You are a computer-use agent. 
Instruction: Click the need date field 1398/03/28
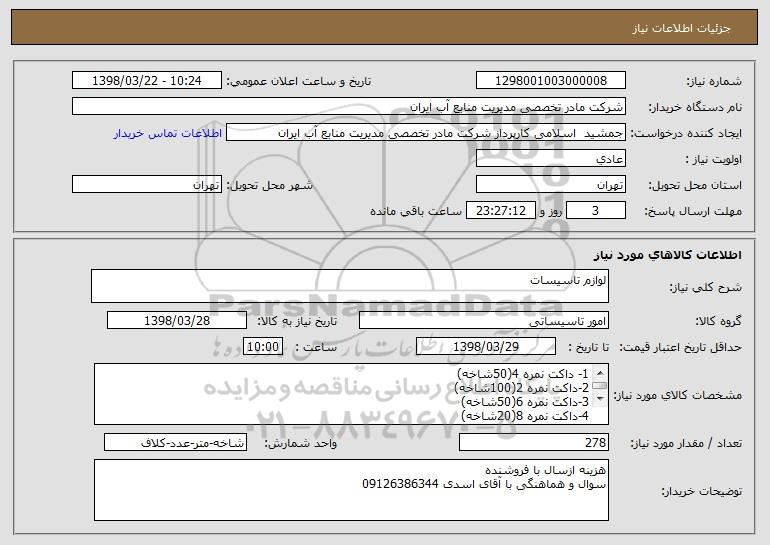click(x=177, y=321)
